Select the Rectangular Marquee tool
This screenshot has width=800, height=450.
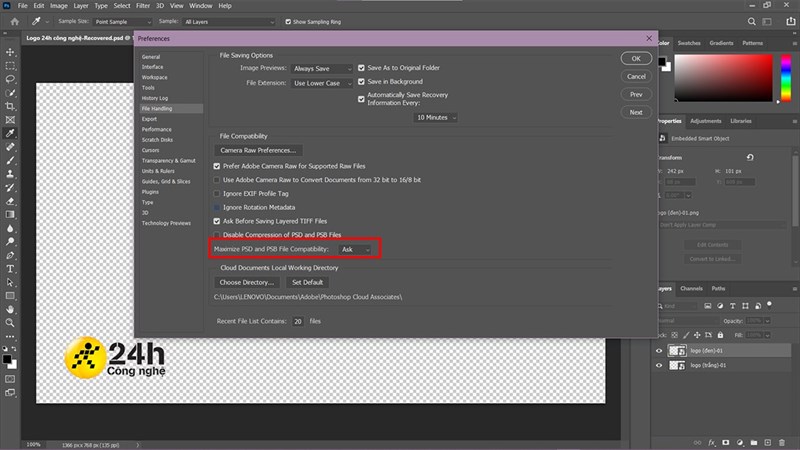coord(10,66)
